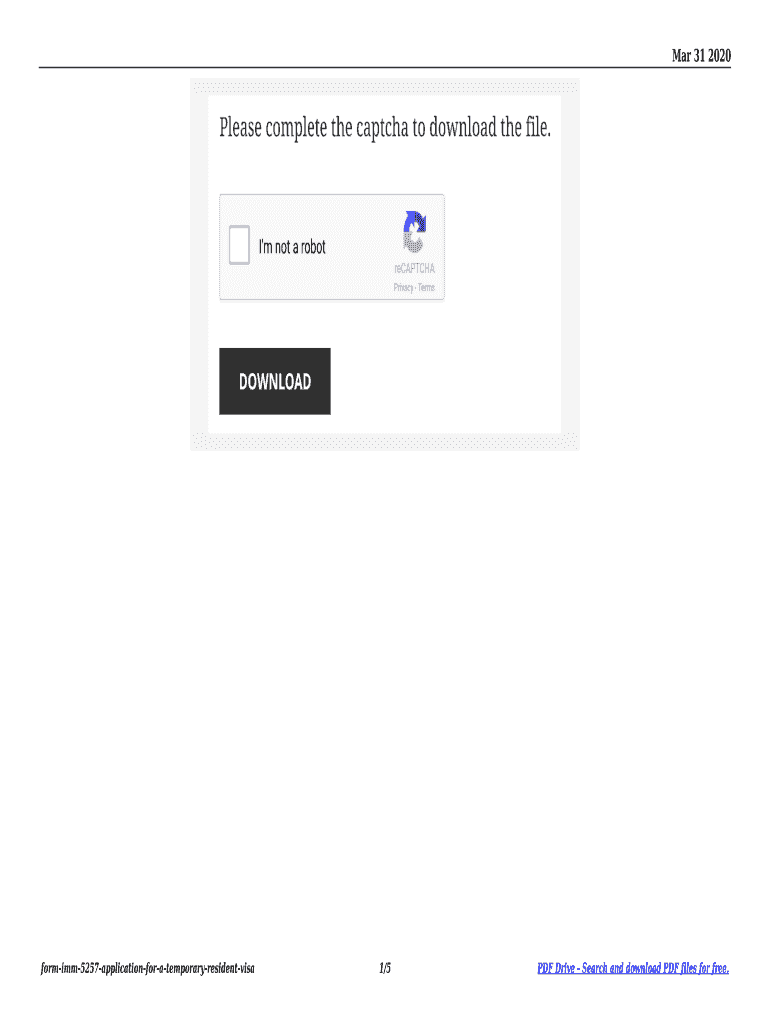Open the PDF Drive footer link
This screenshot has height=1024, width=770.
pyautogui.click(x=633, y=968)
